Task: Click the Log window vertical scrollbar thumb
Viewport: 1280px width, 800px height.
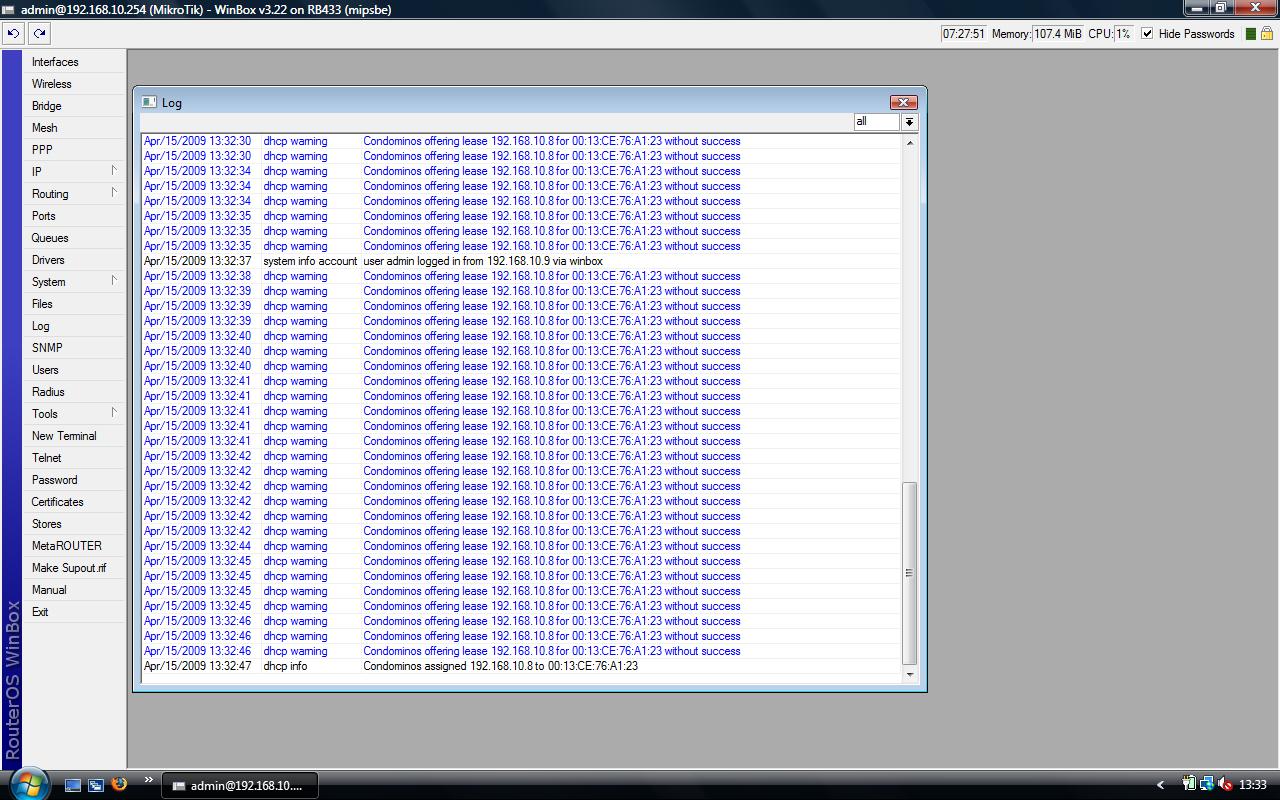Action: (x=910, y=574)
